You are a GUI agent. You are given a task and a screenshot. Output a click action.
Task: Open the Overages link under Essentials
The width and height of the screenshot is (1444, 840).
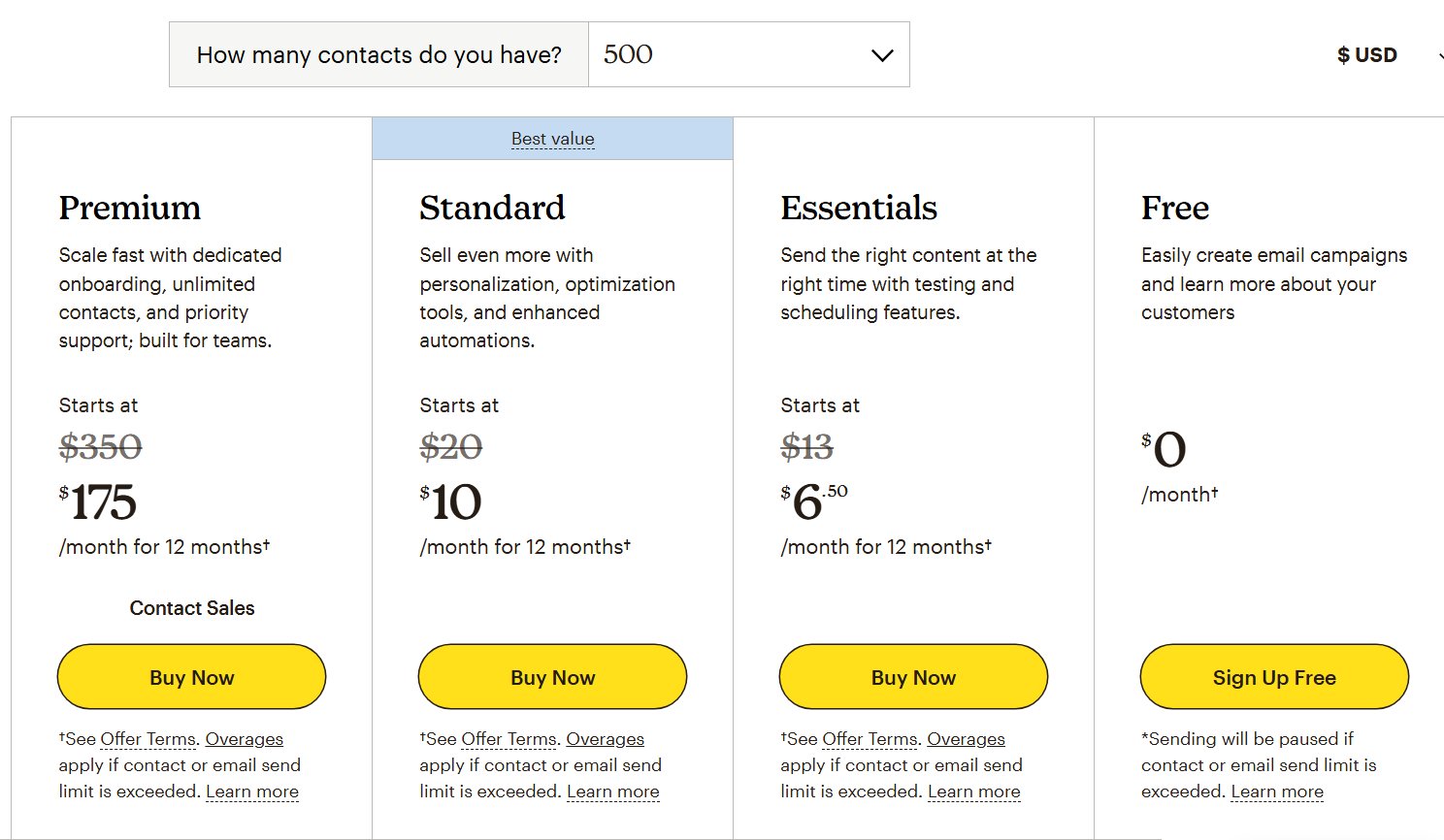click(x=967, y=739)
